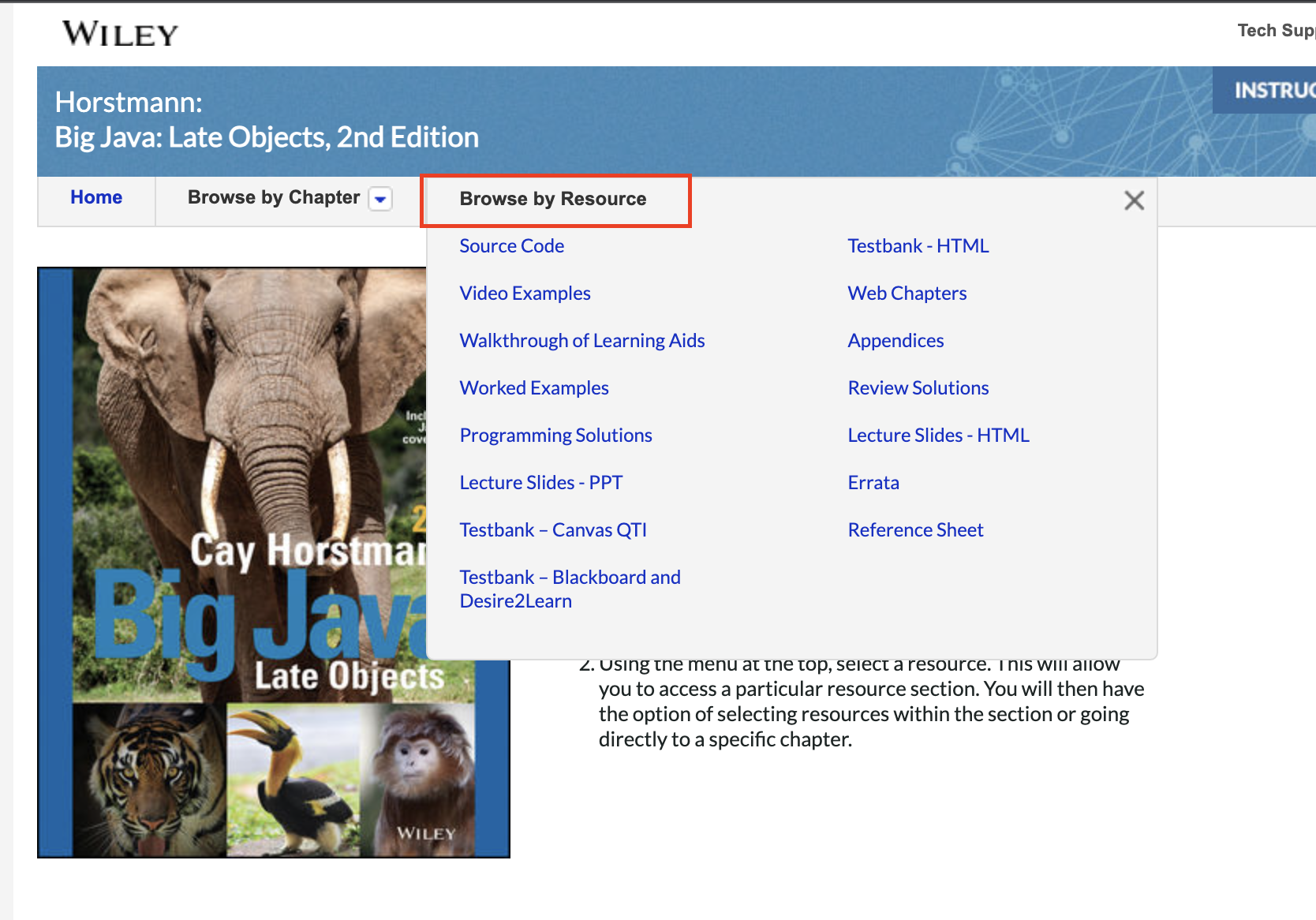The height and width of the screenshot is (920, 1316).
Task: Open Programming Solutions link
Action: pos(556,436)
